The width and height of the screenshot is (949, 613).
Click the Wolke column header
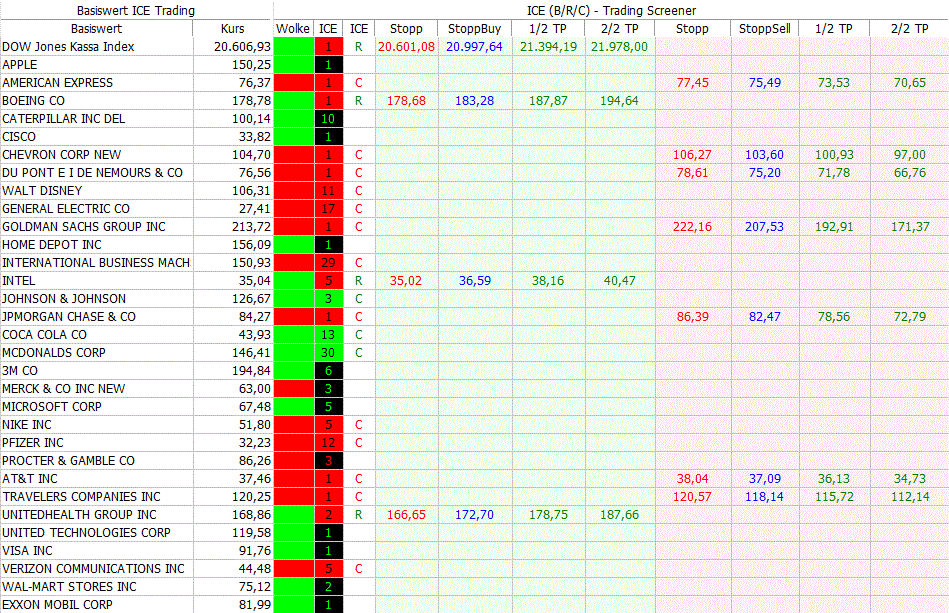point(293,28)
